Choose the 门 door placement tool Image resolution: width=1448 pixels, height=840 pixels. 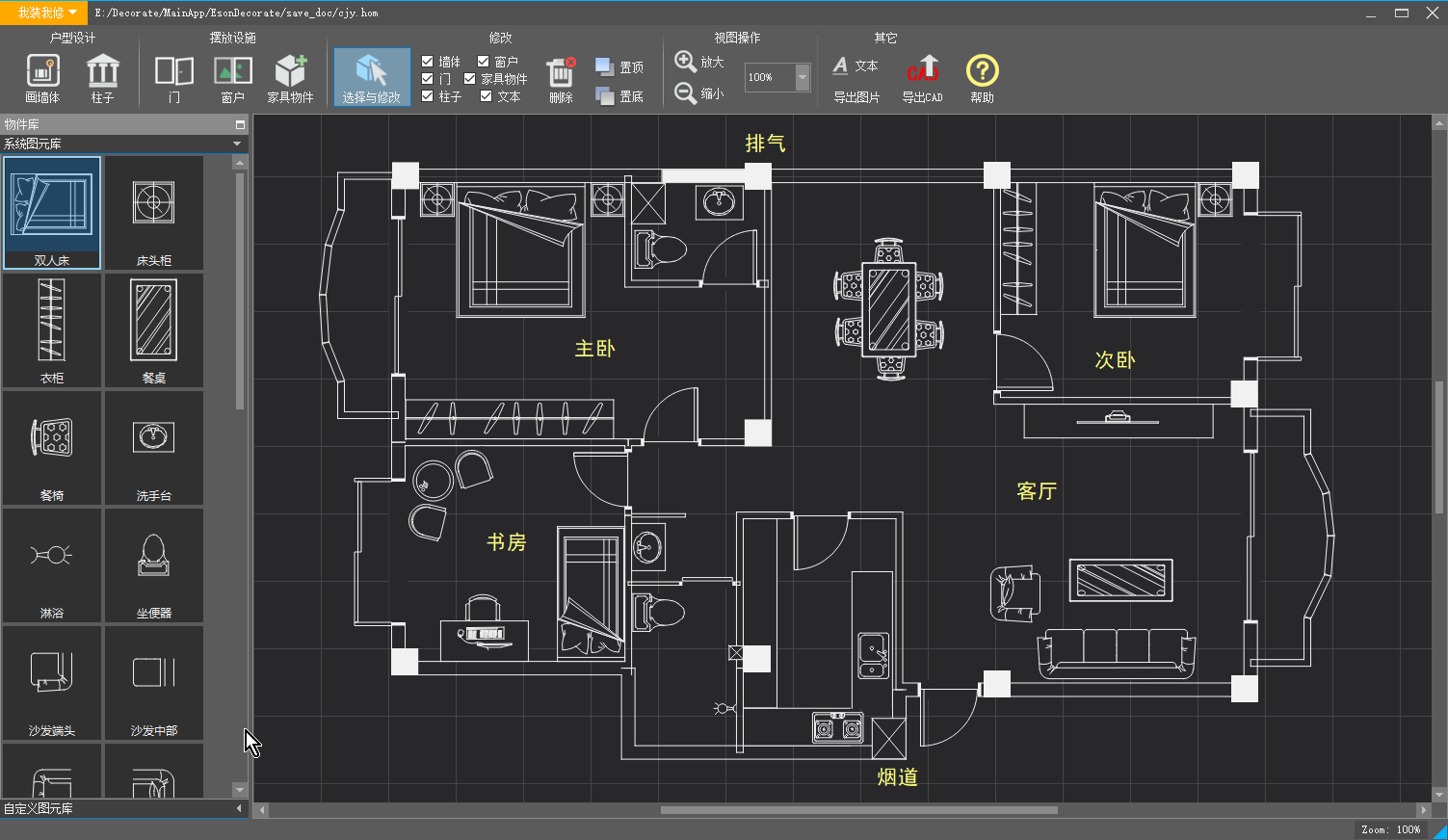click(174, 78)
